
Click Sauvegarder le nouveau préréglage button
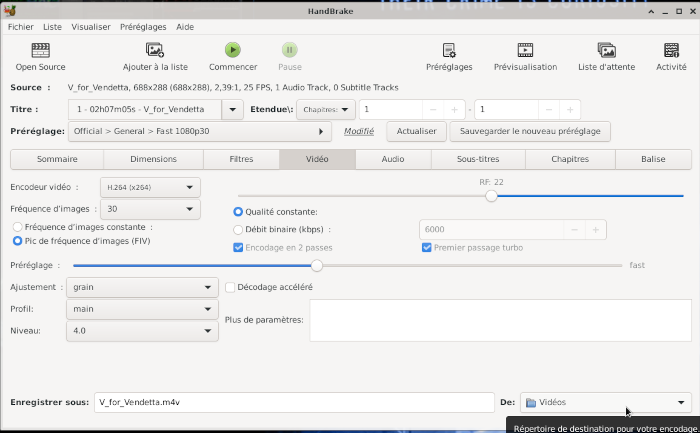point(529,131)
